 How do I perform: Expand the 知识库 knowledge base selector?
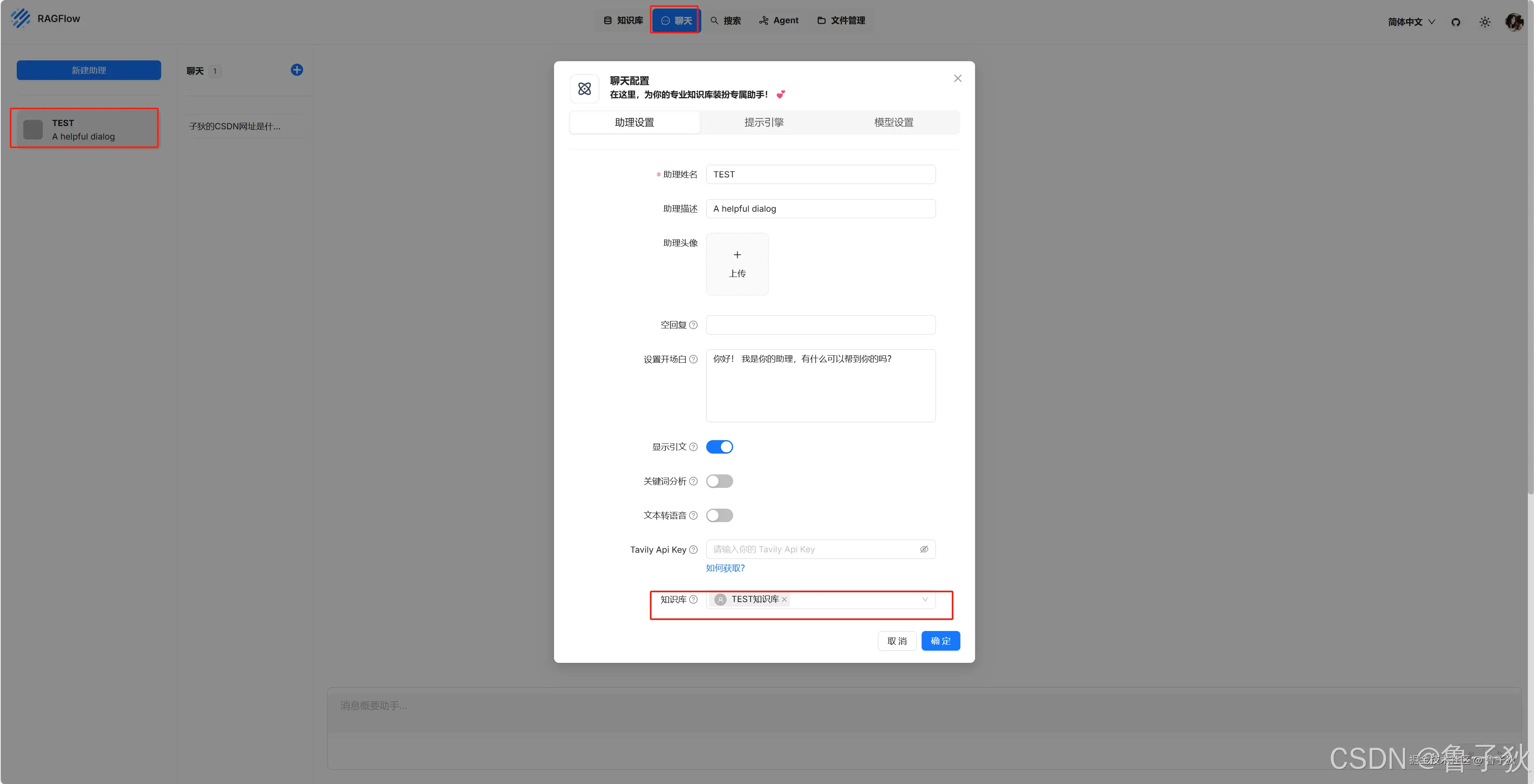(924, 600)
